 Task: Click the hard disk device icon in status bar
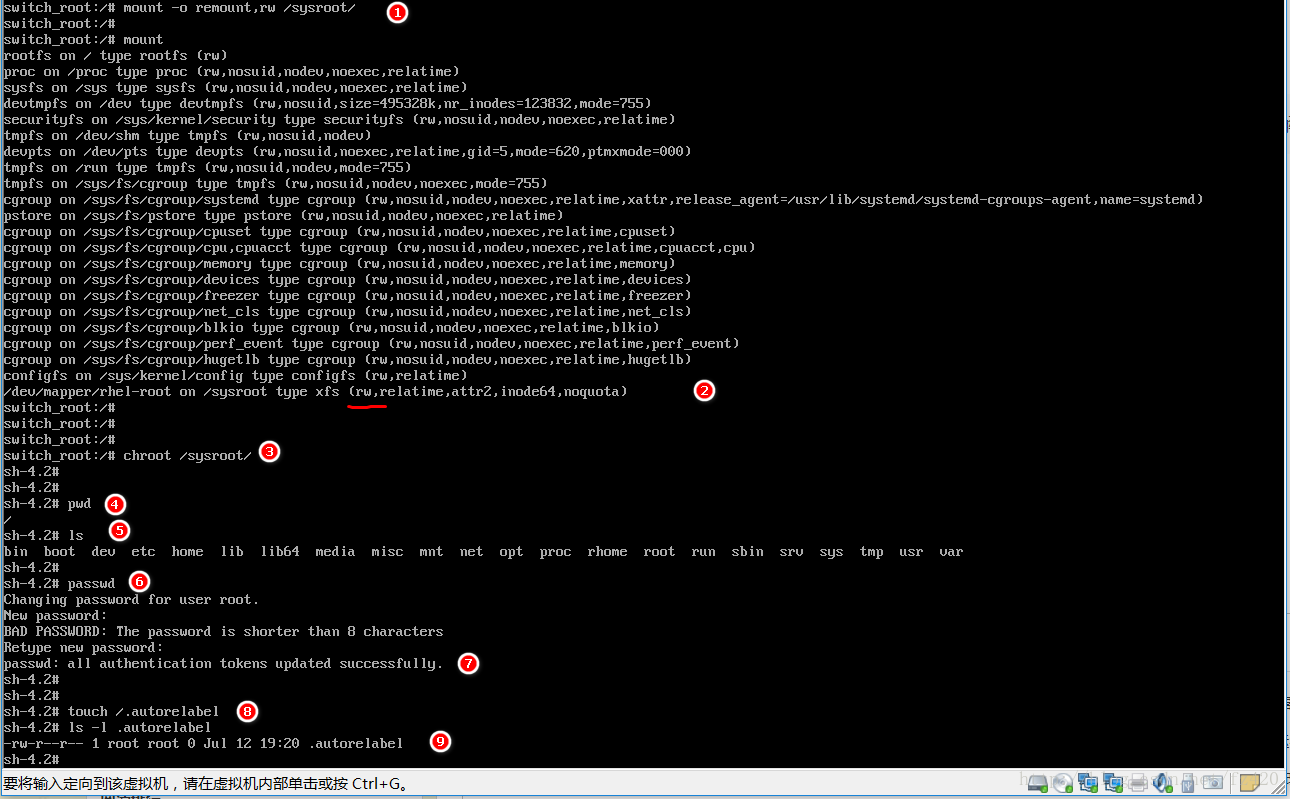pyautogui.click(x=1038, y=783)
